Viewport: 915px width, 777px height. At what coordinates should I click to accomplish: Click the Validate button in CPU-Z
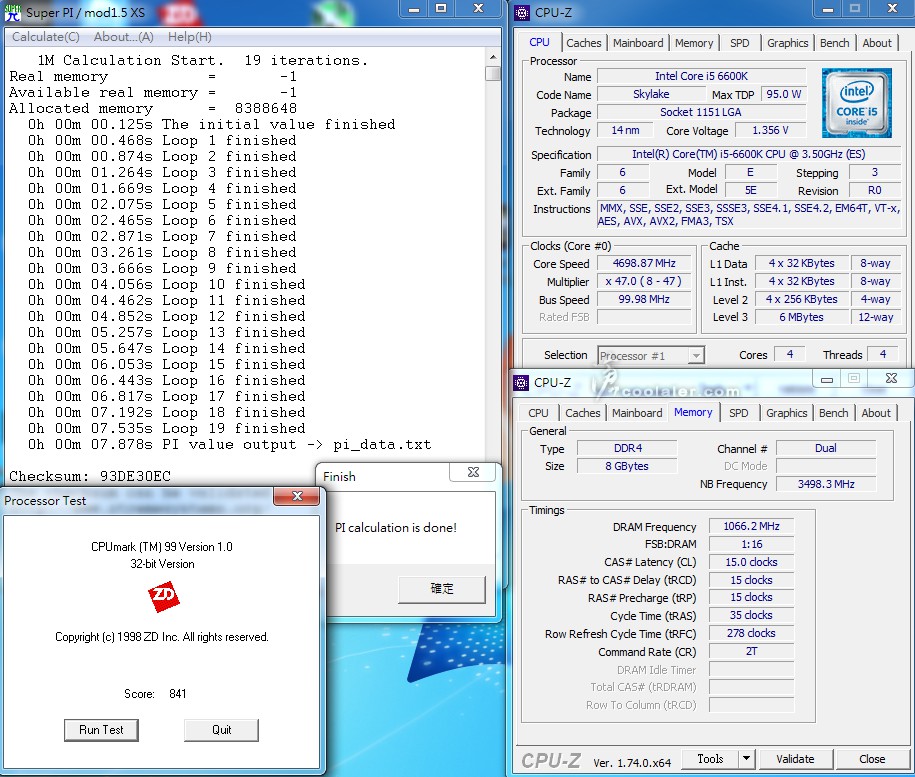pos(795,759)
